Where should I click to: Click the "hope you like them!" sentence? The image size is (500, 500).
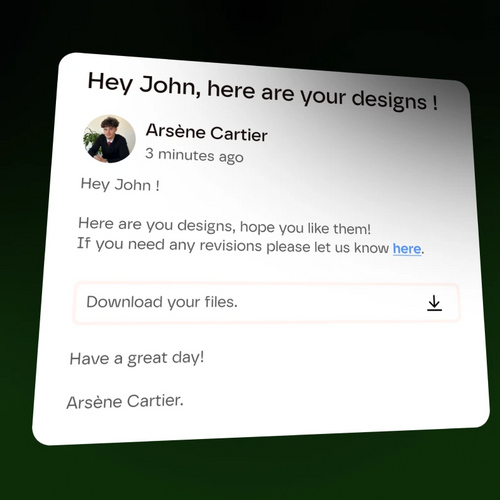pos(305,228)
